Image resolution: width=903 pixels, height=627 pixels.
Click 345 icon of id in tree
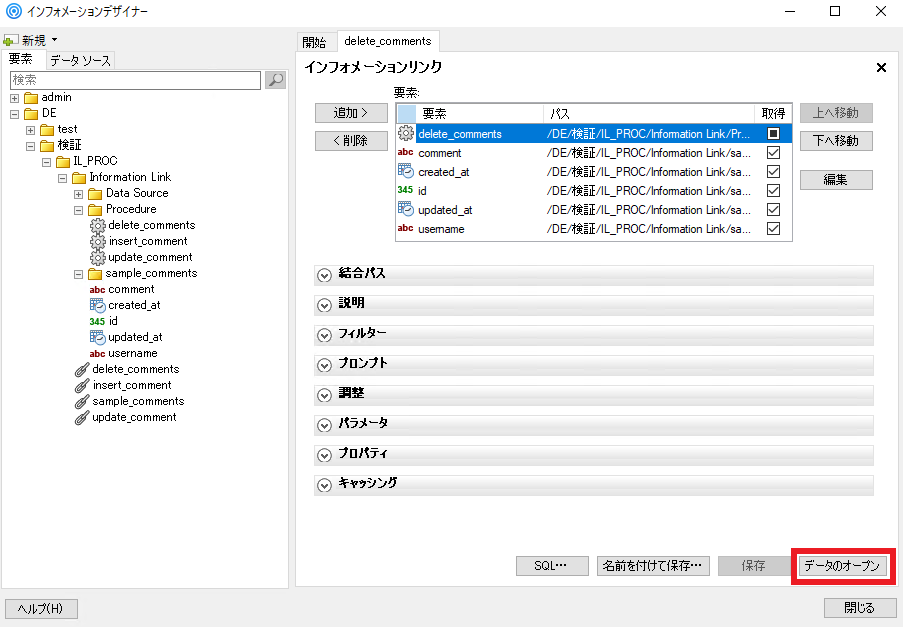tap(97, 321)
